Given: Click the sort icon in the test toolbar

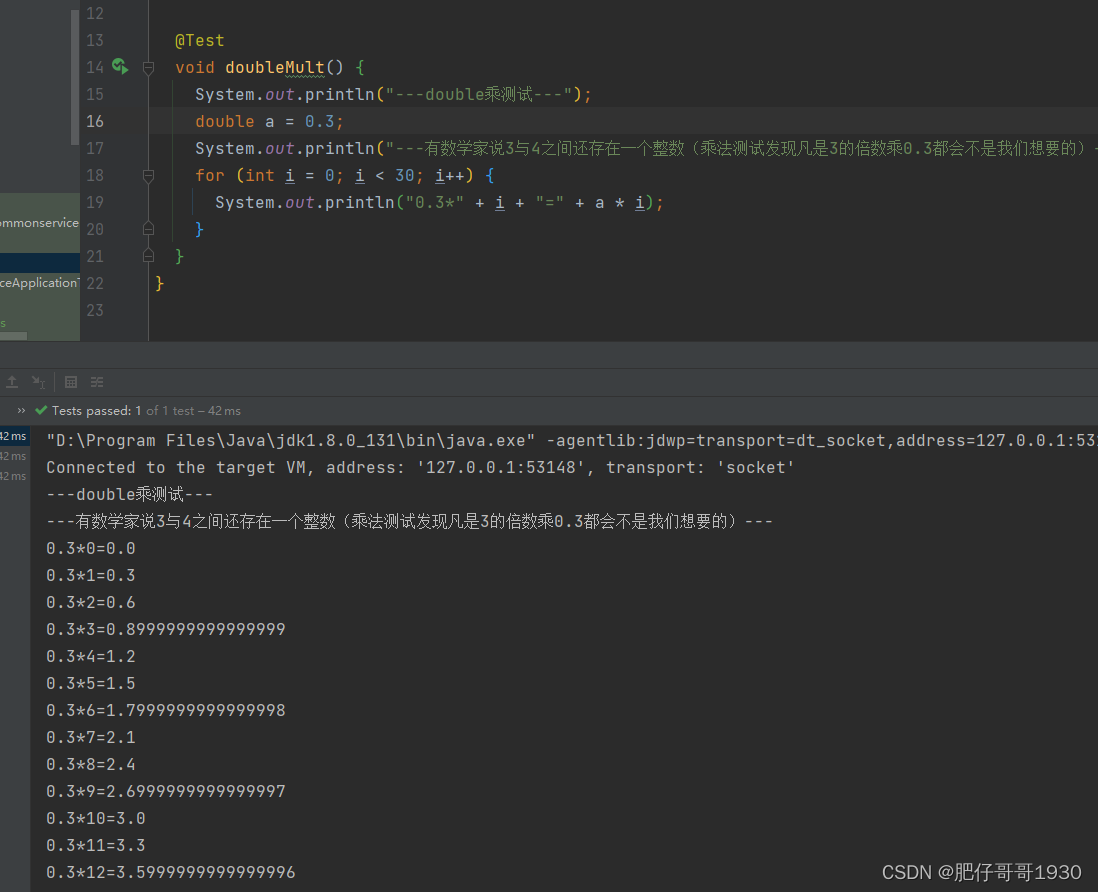Looking at the screenshot, I should 39,382.
